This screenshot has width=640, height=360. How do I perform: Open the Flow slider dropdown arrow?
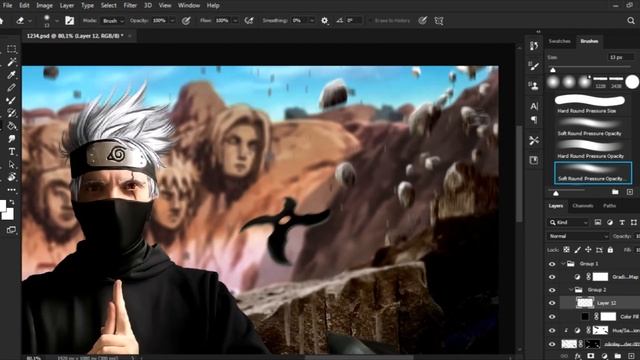coord(235,20)
